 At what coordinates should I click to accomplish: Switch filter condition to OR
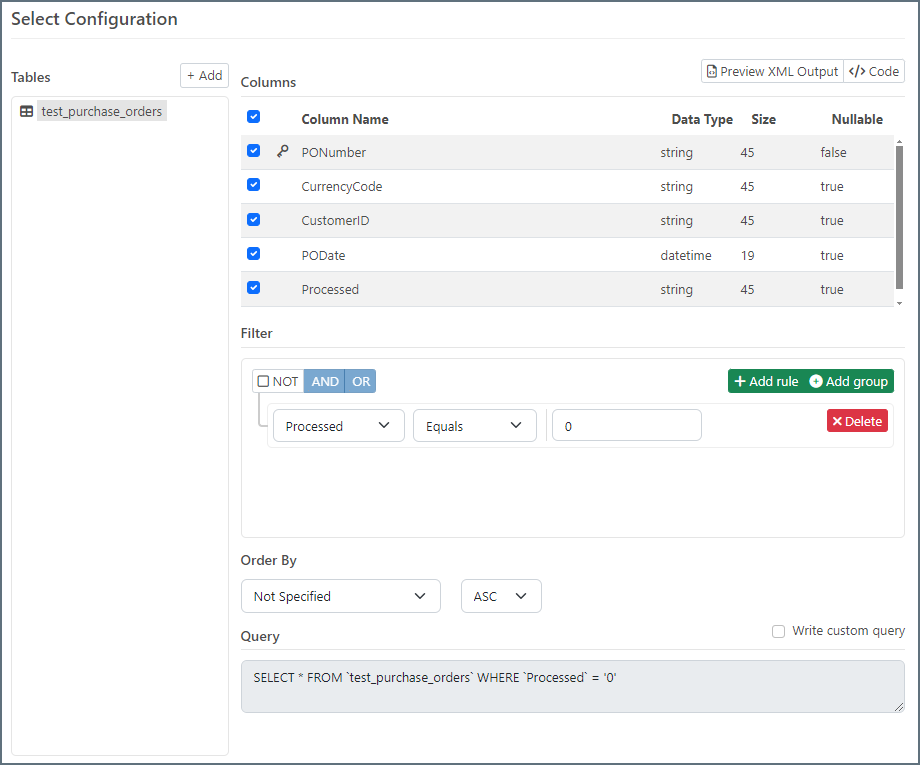[x=361, y=381]
